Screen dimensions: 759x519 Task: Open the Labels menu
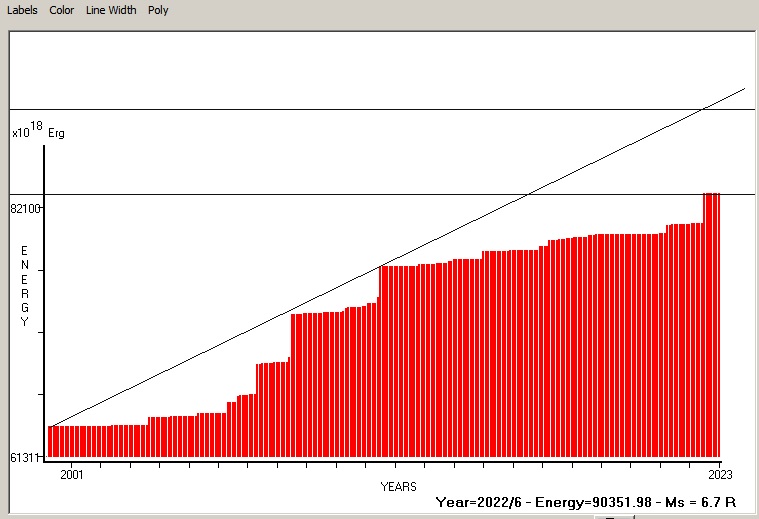coord(22,10)
